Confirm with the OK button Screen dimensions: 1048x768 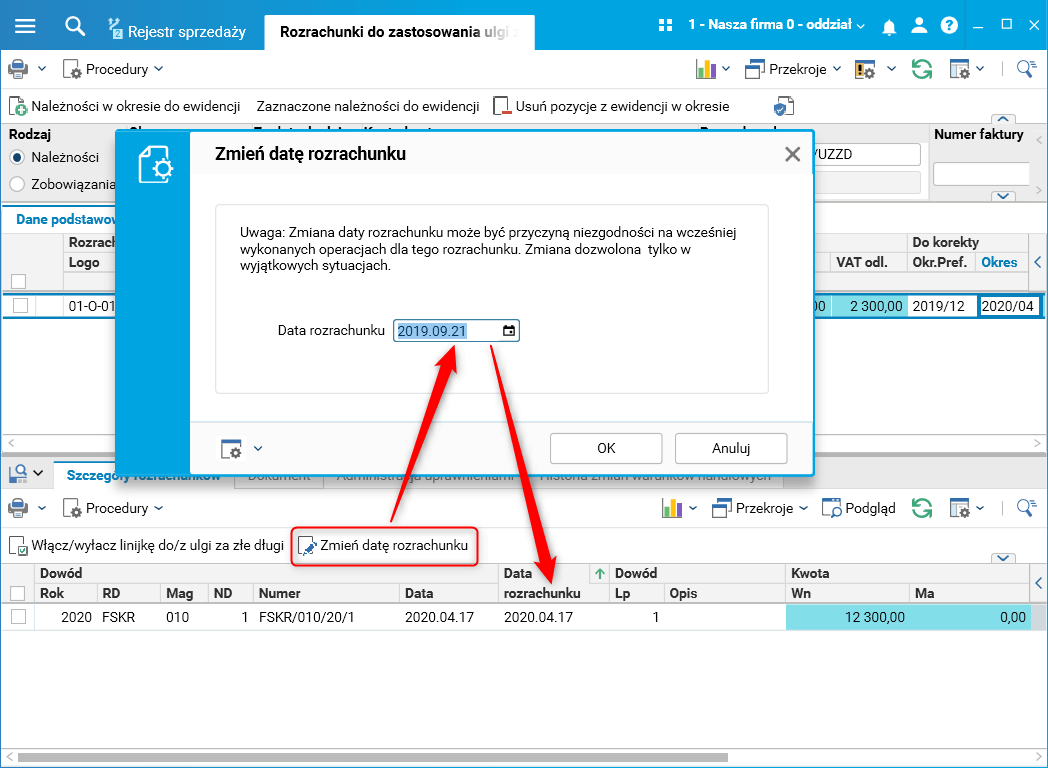606,449
